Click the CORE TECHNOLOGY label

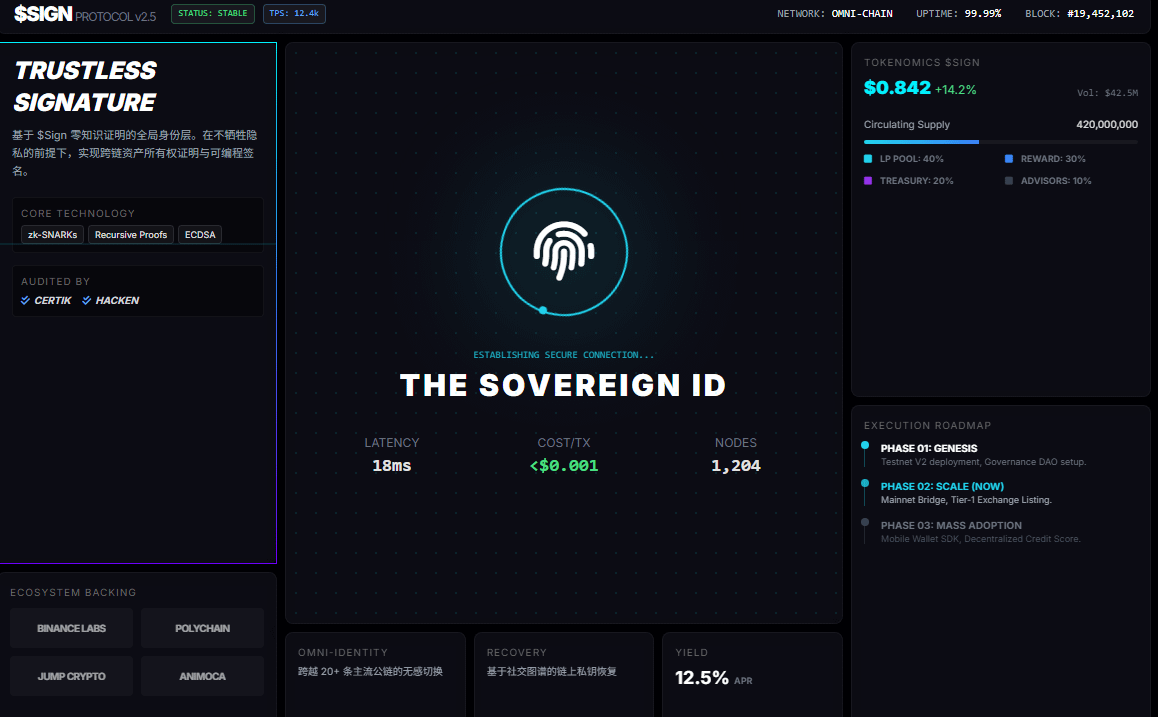pyautogui.click(x=78, y=213)
